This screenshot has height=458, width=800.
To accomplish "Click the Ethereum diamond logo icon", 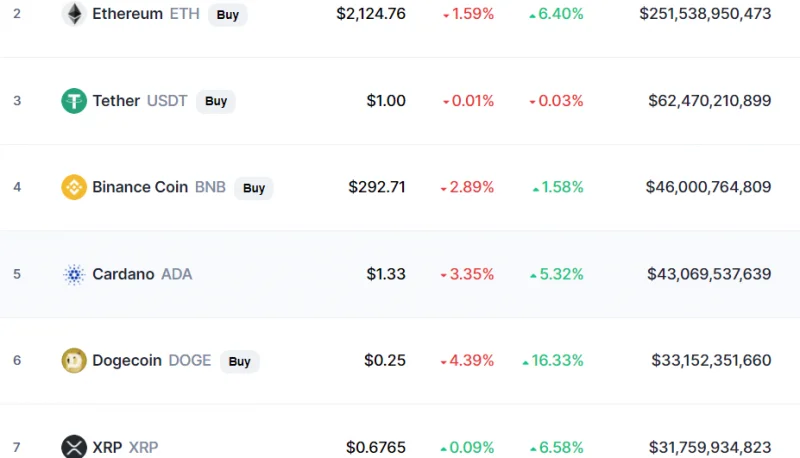I will pos(74,14).
